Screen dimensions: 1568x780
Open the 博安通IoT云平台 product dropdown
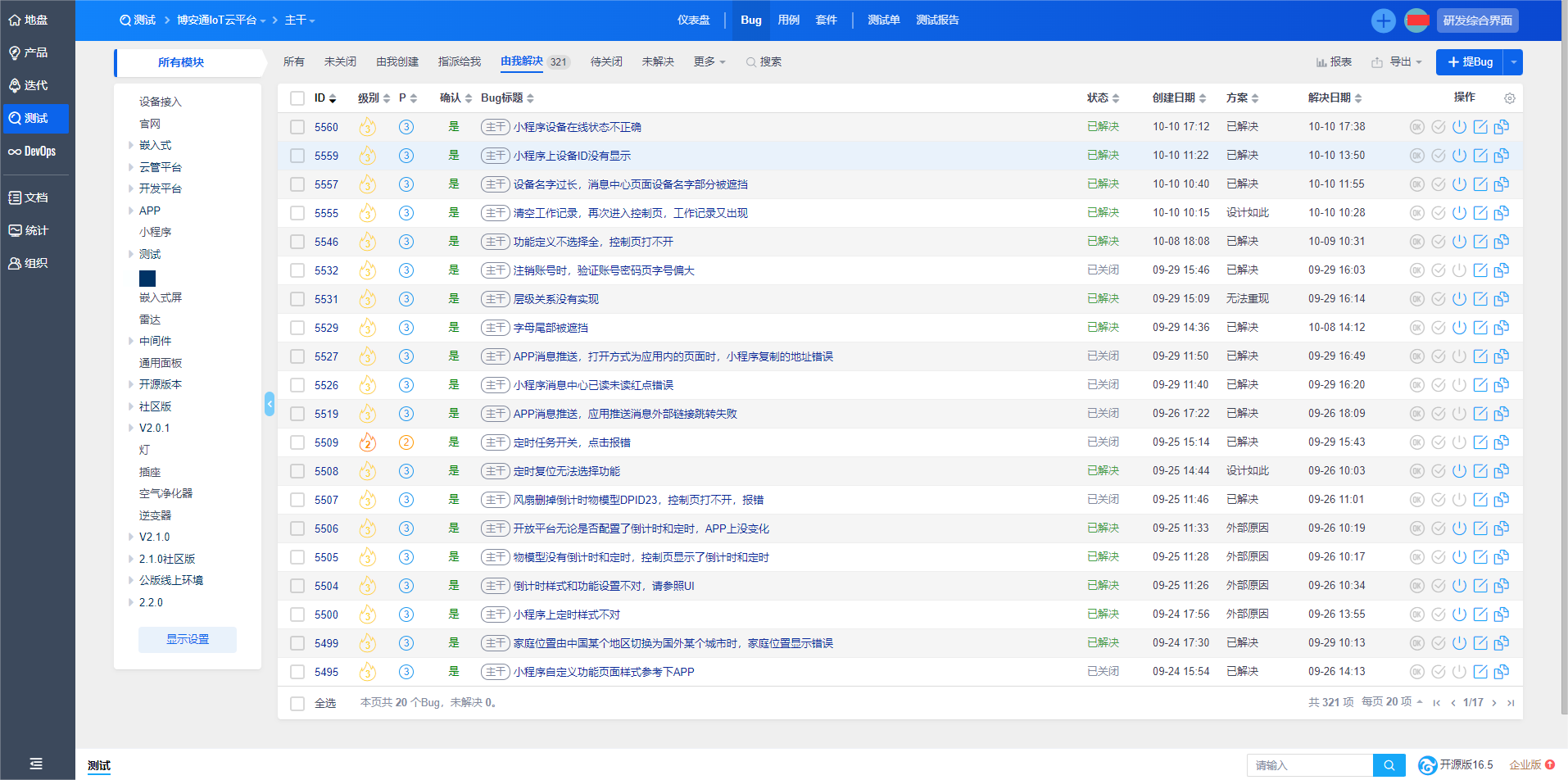coord(221,20)
